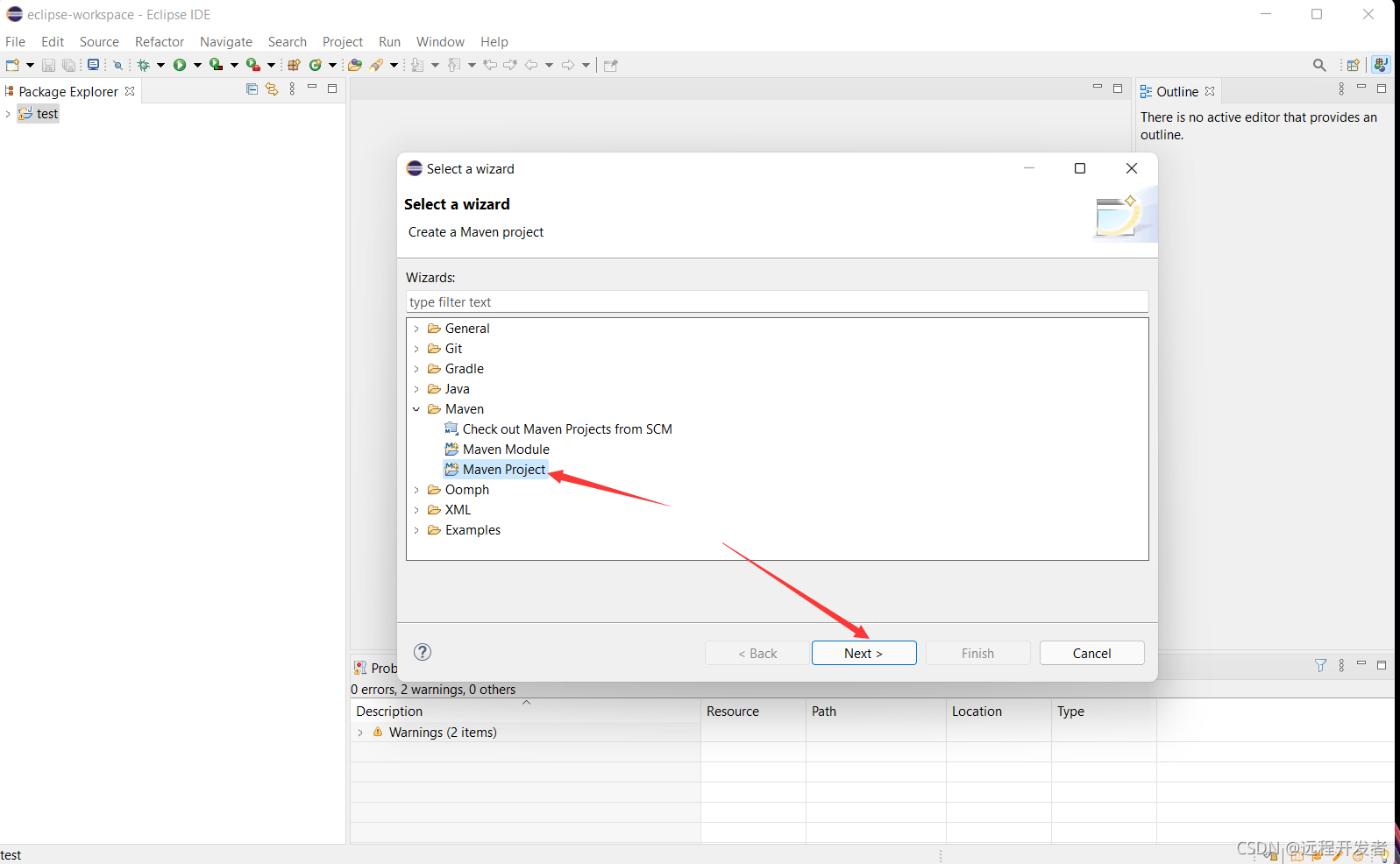Image resolution: width=1400 pixels, height=864 pixels.
Task: Expand the Examples wizard folder
Action: (416, 530)
